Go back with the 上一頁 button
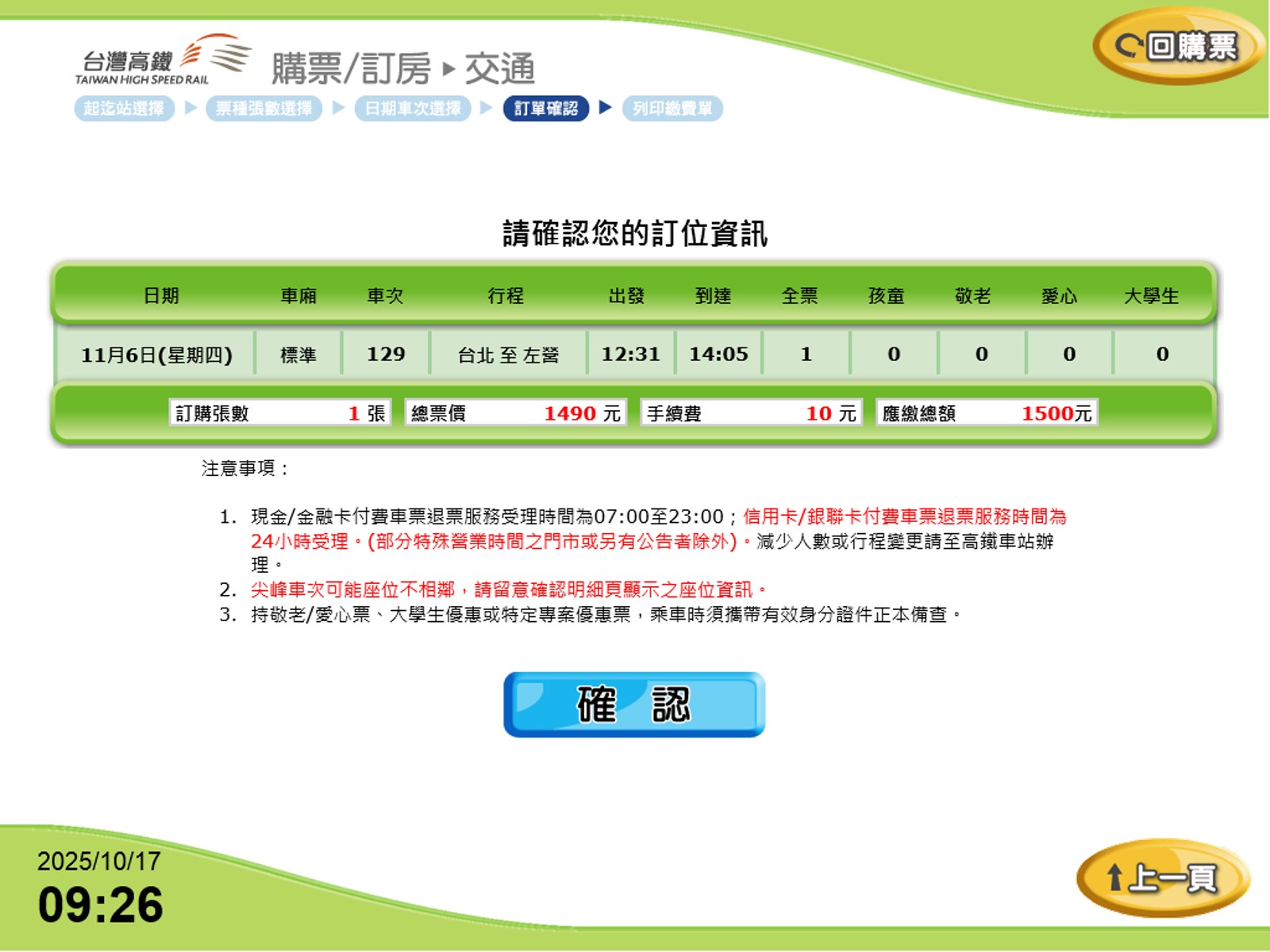1270x952 pixels. [1163, 877]
